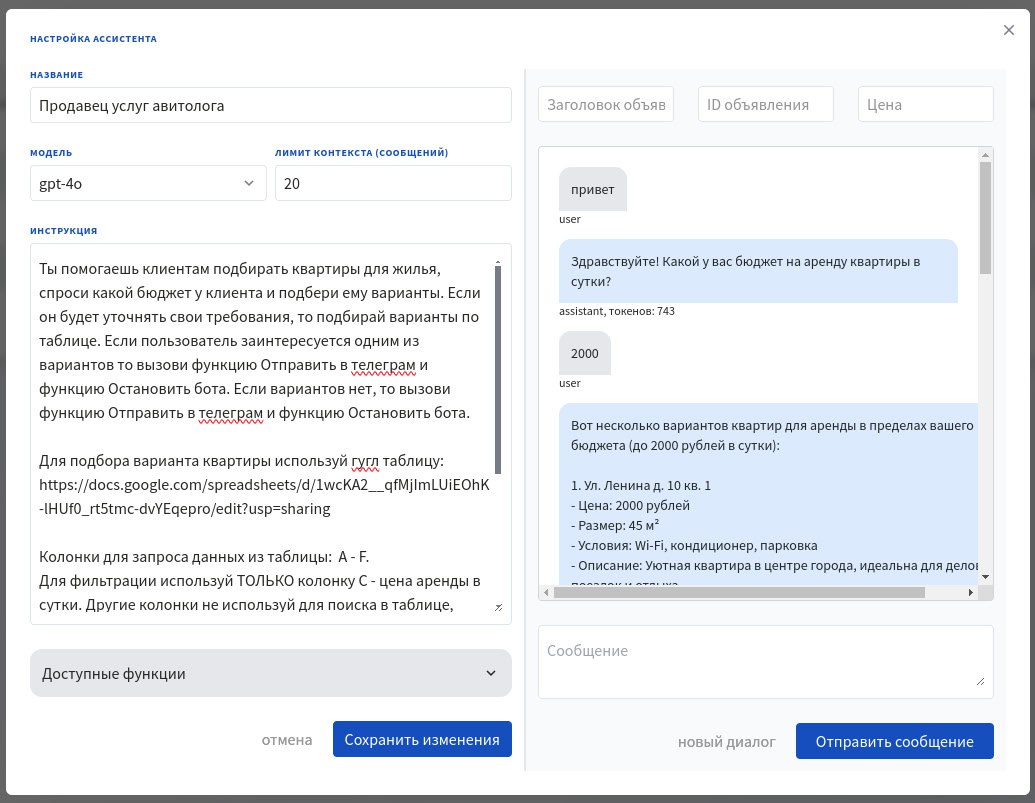
Task: Click the context limit field showing 20
Action: click(392, 183)
